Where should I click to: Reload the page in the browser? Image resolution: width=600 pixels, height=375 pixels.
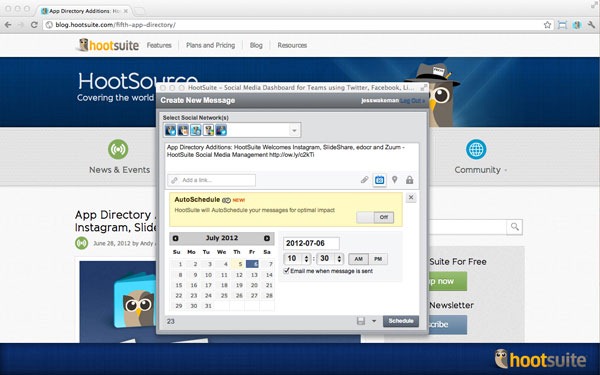(x=34, y=25)
